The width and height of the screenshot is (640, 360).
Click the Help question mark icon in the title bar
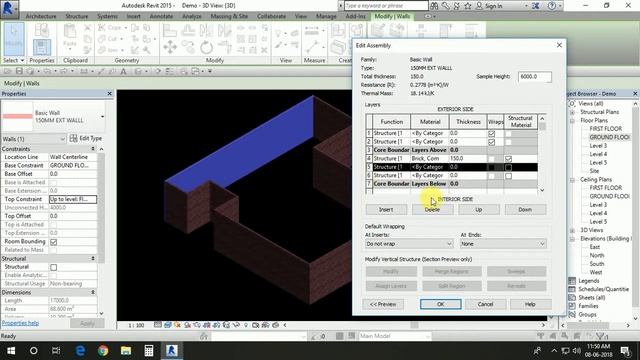(x=552, y=6)
